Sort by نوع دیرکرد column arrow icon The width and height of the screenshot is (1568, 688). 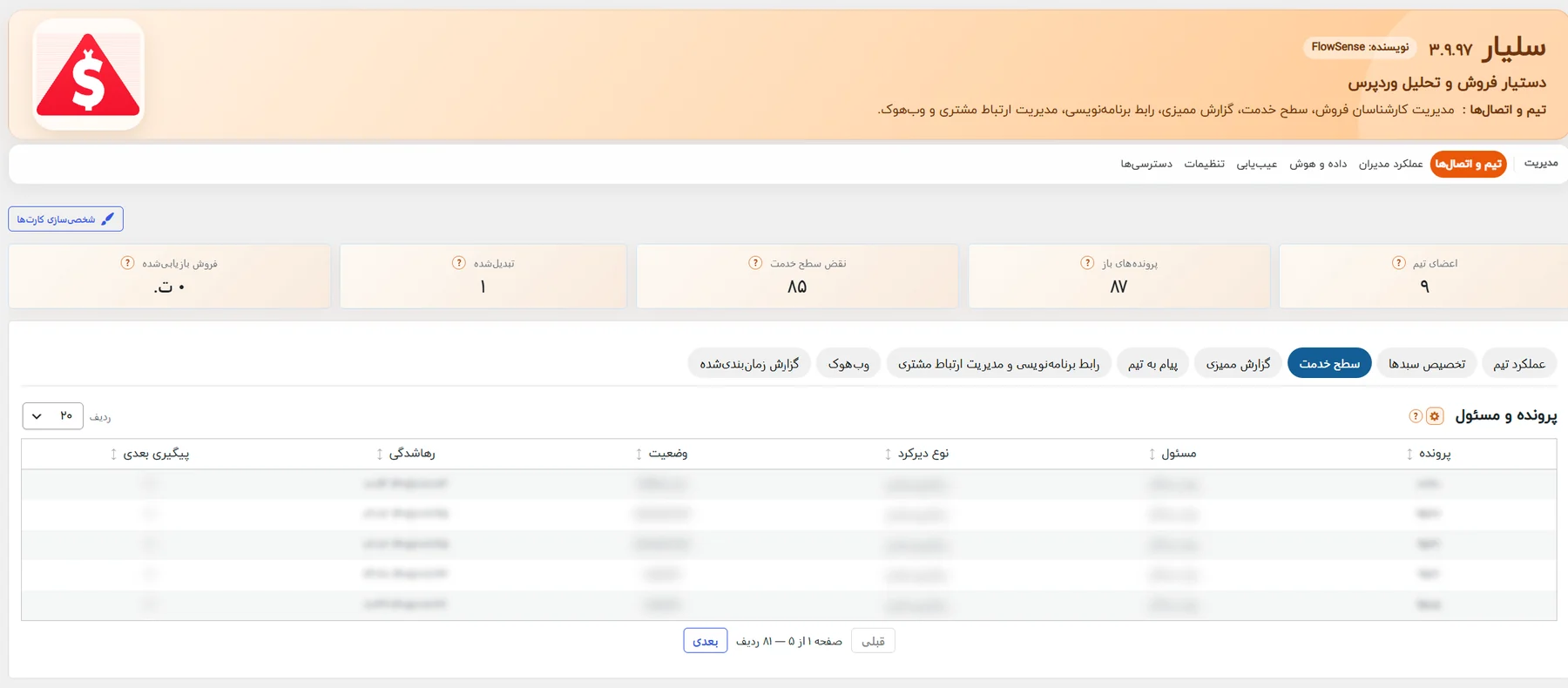click(888, 454)
